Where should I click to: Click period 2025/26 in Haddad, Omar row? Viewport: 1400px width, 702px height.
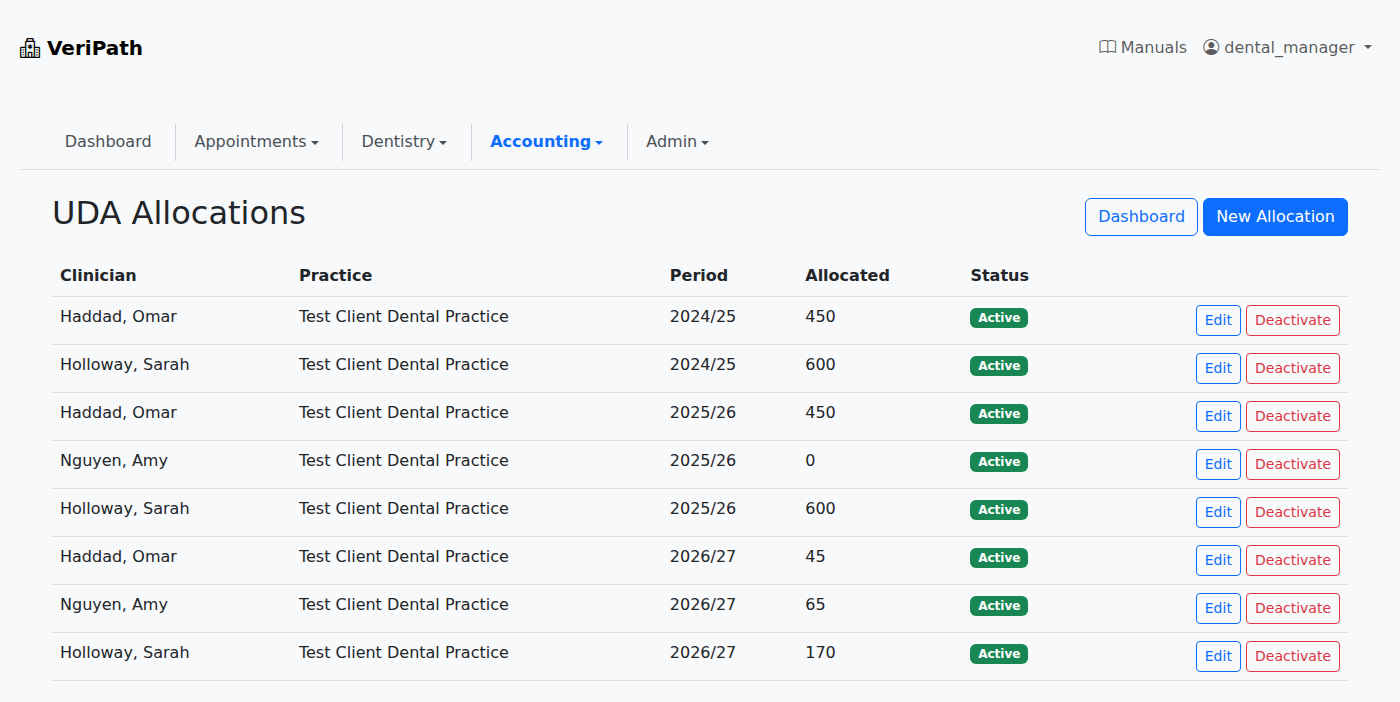(703, 412)
